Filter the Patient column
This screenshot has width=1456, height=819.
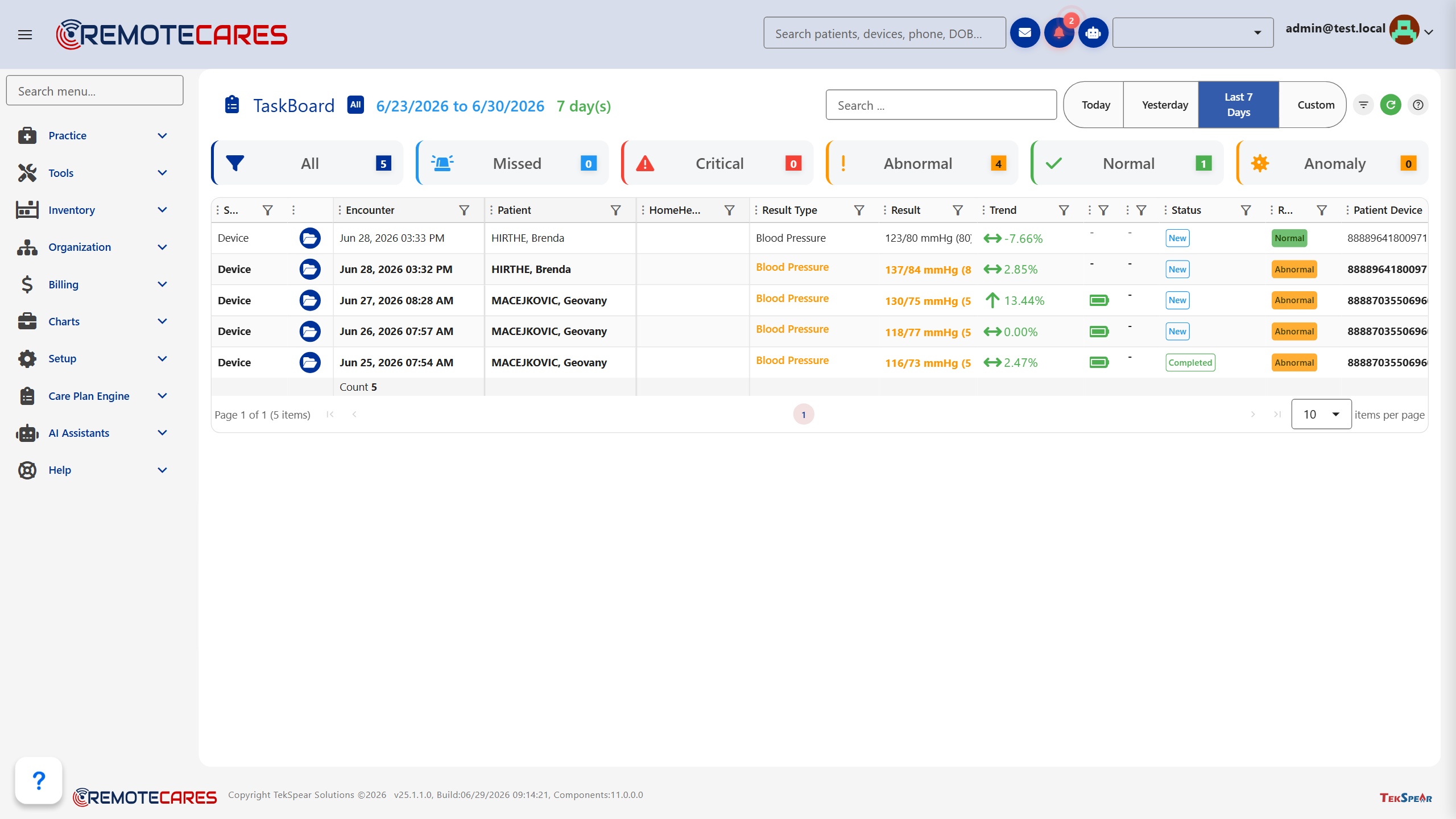coord(615,210)
